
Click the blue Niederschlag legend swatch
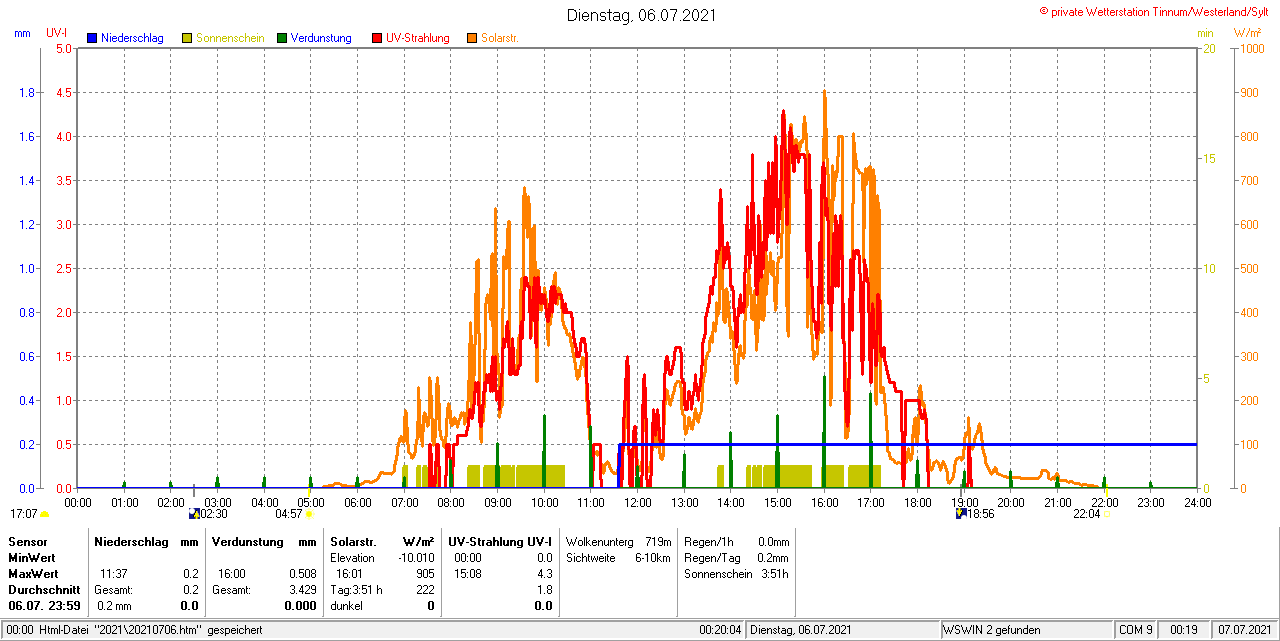(92, 38)
